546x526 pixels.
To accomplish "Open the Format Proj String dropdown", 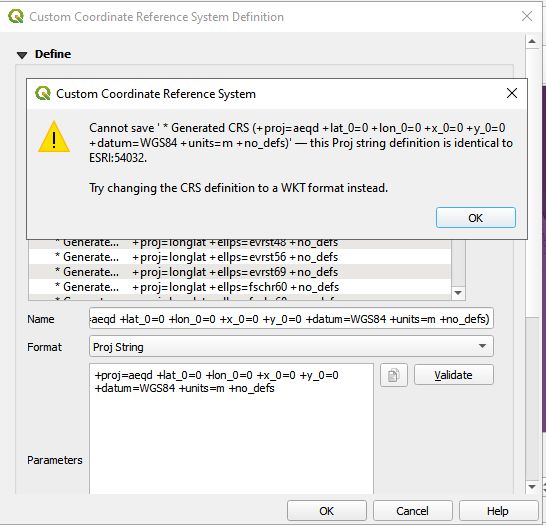I will pos(291,346).
